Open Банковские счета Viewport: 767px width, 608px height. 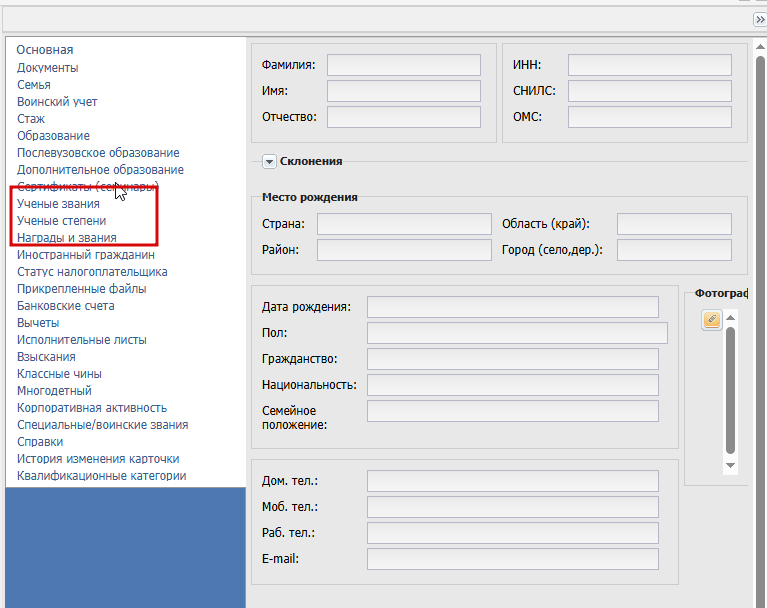[x=66, y=306]
